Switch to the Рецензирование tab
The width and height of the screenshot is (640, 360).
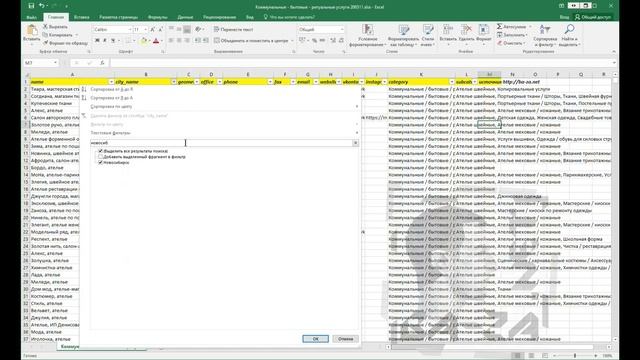click(220, 17)
